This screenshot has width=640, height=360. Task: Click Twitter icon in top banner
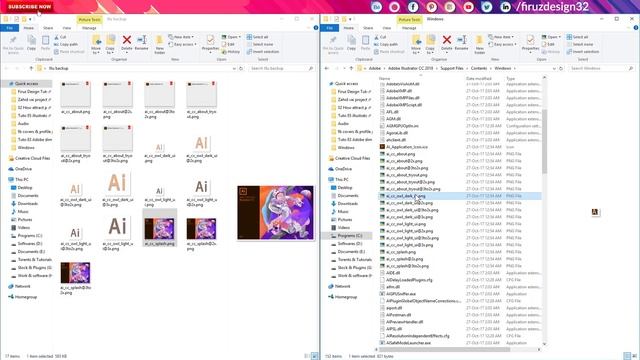point(487,7)
